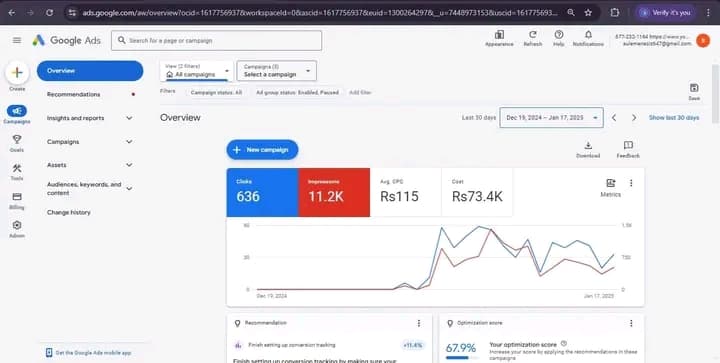Click Ad group status filter chip
720x363 pixels.
click(297, 92)
